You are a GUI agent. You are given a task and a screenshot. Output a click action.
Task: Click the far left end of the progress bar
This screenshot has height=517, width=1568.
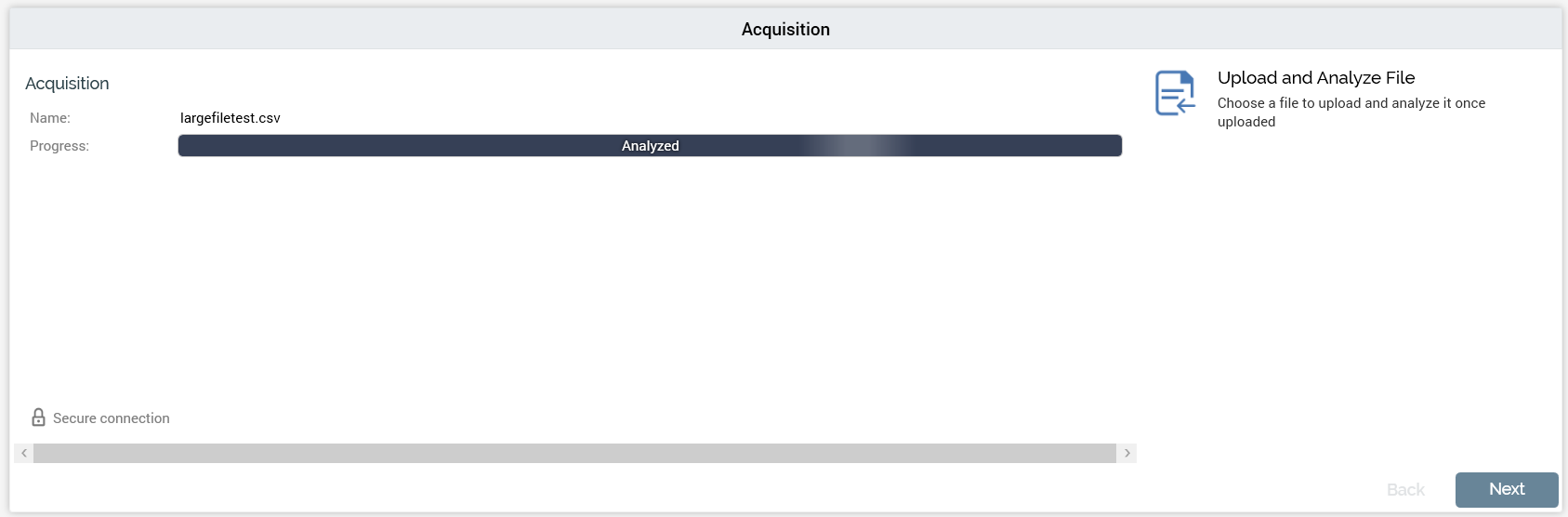pyautogui.click(x=185, y=146)
